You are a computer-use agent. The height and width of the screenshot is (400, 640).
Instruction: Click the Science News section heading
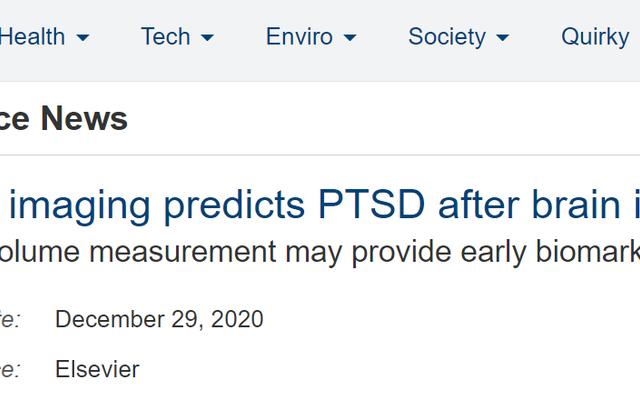point(63,119)
